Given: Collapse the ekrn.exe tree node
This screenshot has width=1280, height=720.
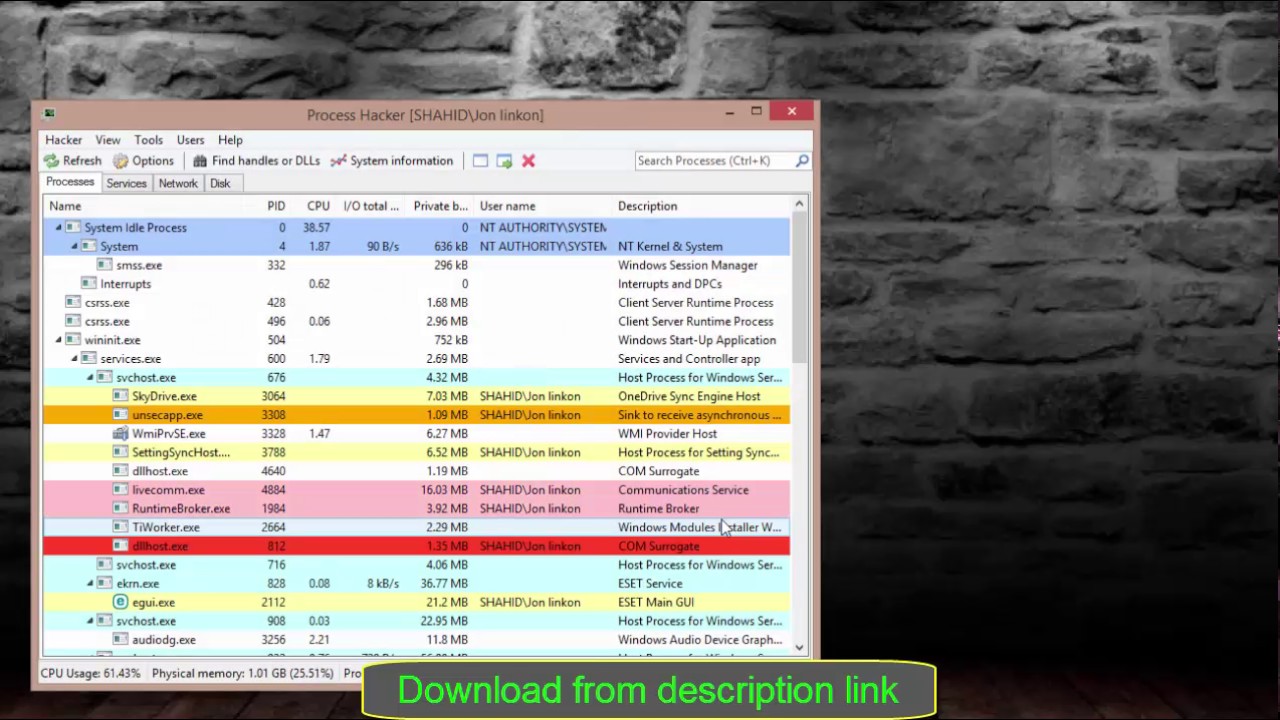Looking at the screenshot, I should (x=91, y=584).
